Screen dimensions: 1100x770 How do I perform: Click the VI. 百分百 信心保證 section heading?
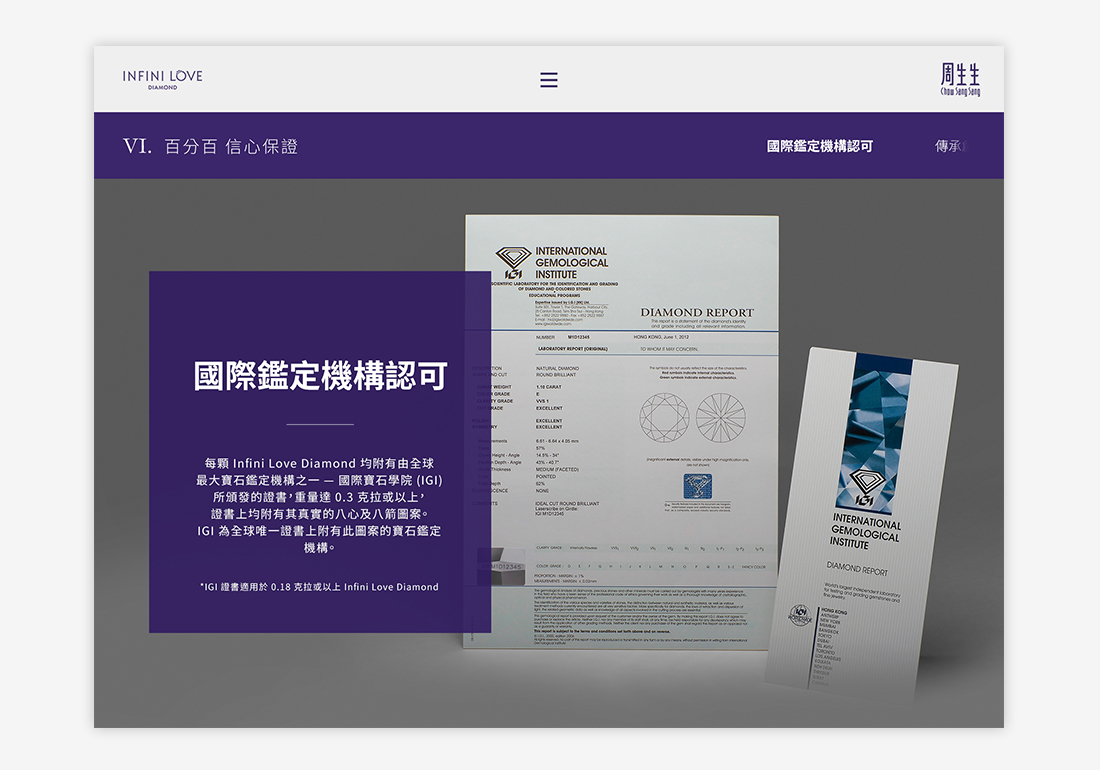point(210,146)
